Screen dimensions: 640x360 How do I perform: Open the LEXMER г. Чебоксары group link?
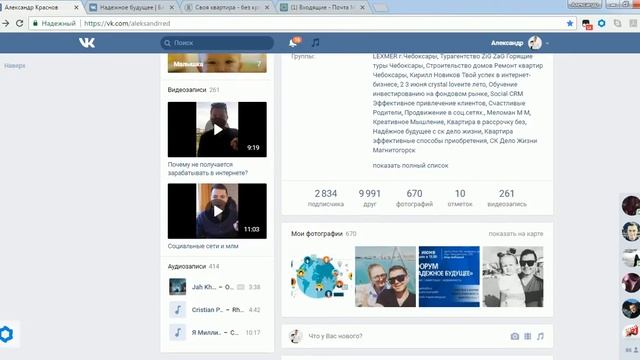[x=404, y=56]
